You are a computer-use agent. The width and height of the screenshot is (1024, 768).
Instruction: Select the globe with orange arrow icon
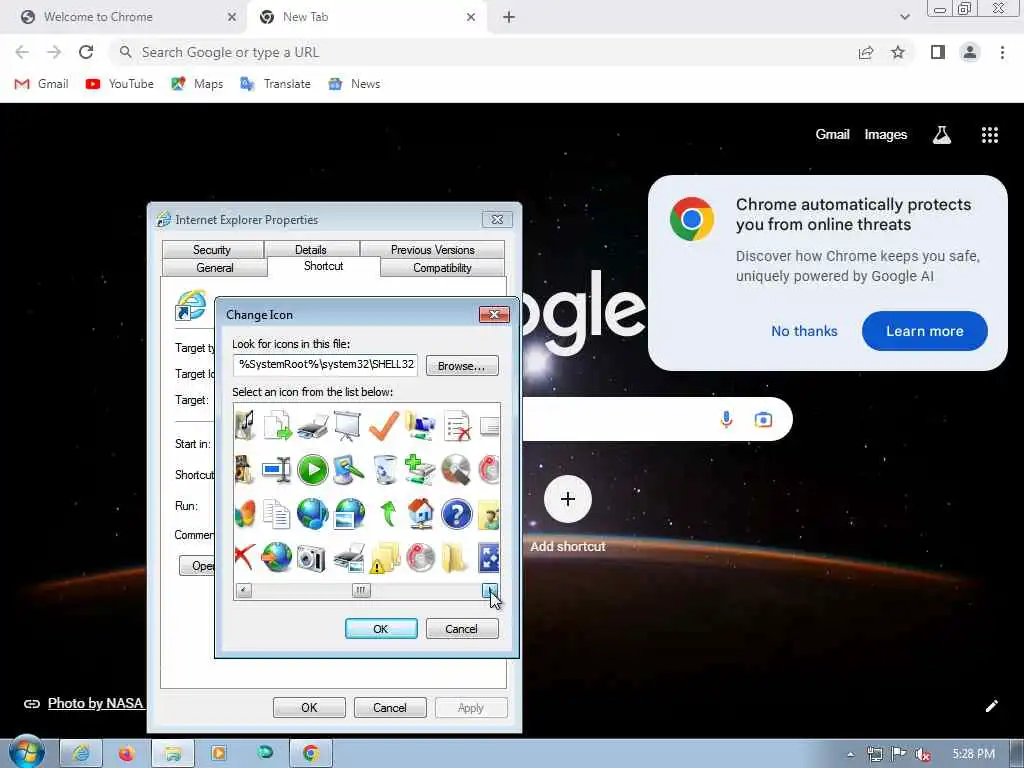(277, 558)
